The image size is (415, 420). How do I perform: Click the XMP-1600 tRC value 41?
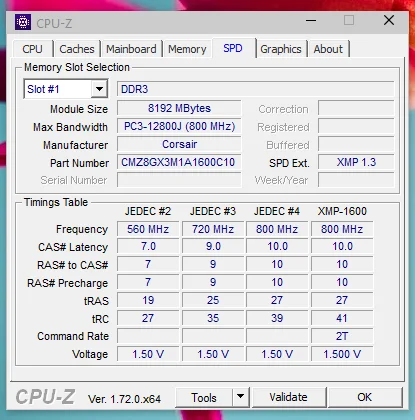pos(342,318)
